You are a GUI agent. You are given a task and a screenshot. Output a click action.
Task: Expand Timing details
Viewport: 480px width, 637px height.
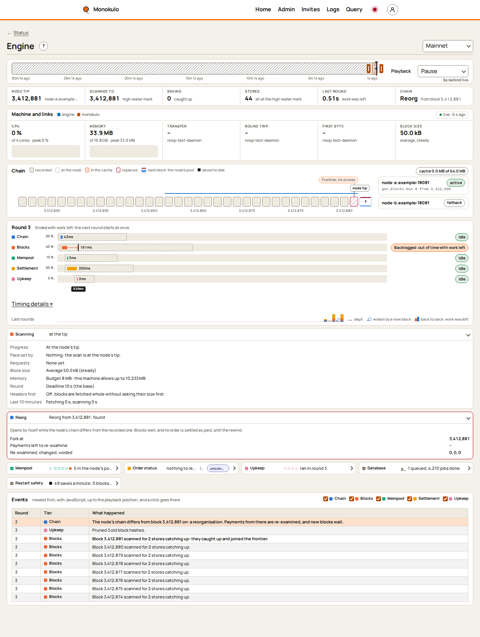coord(32,304)
